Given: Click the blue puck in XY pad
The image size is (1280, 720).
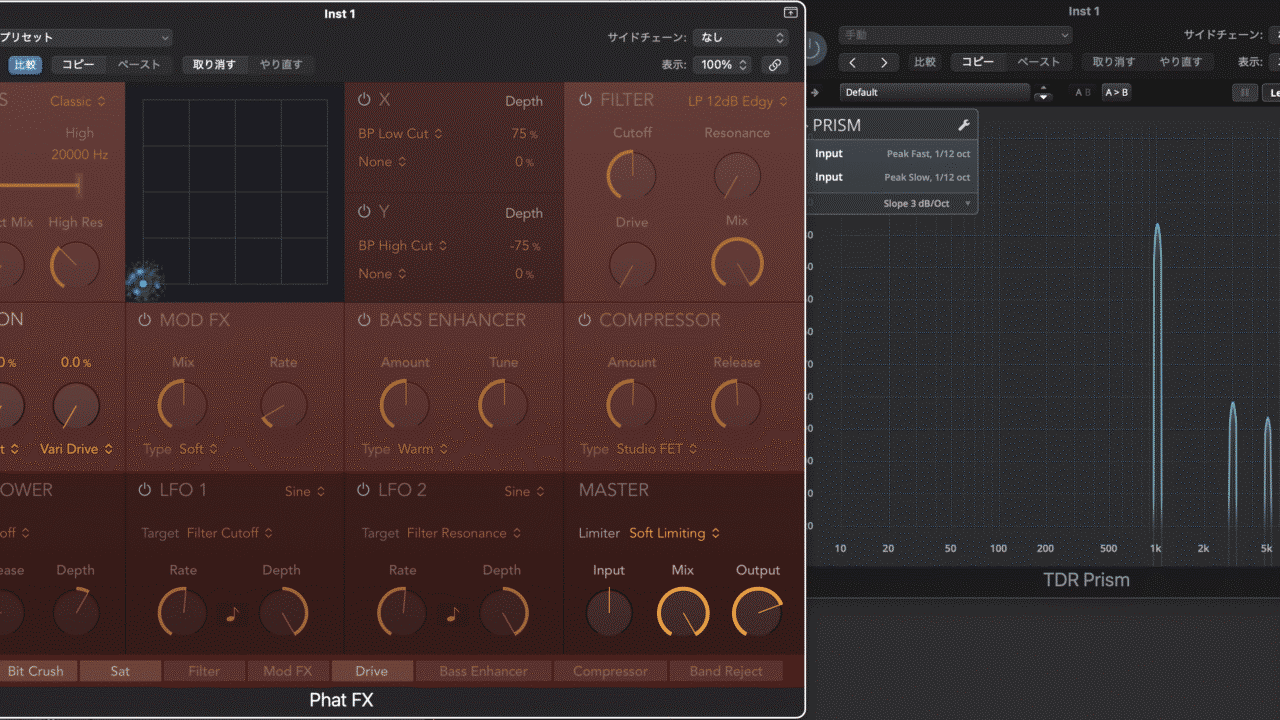Looking at the screenshot, I should (x=144, y=284).
